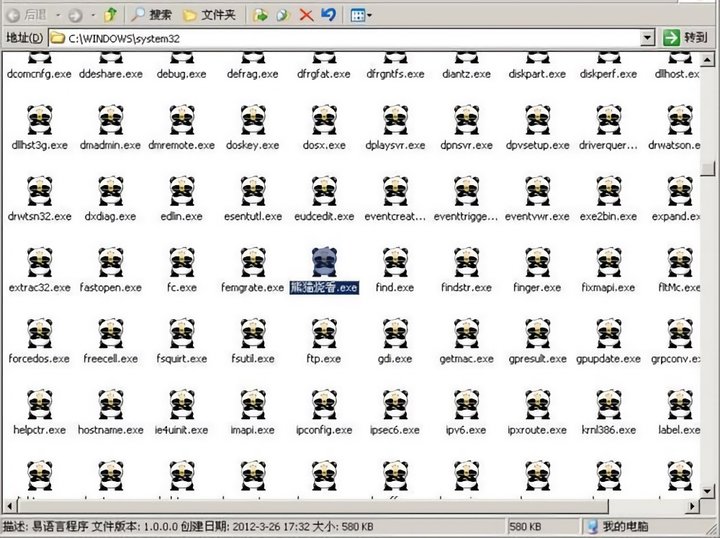Select the doskey.exe file icon
Image resolution: width=720 pixels, height=538 pixels.
252,120
